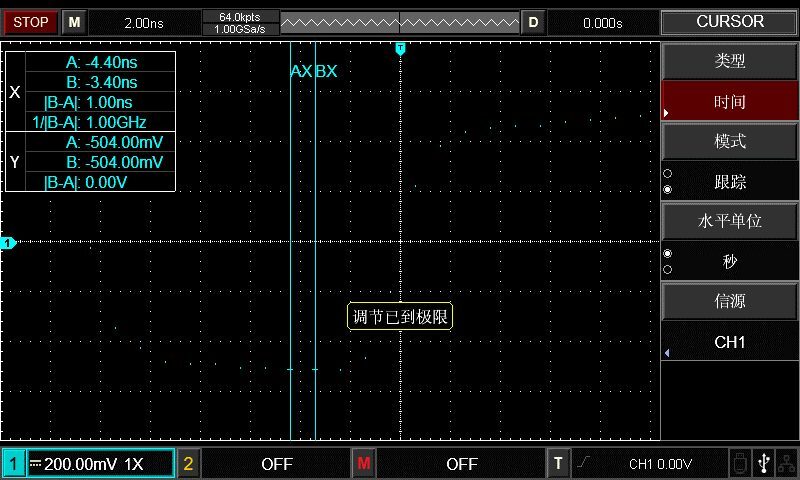Select the channel 2 icon
The height and width of the screenshot is (480, 800).
tap(188, 464)
